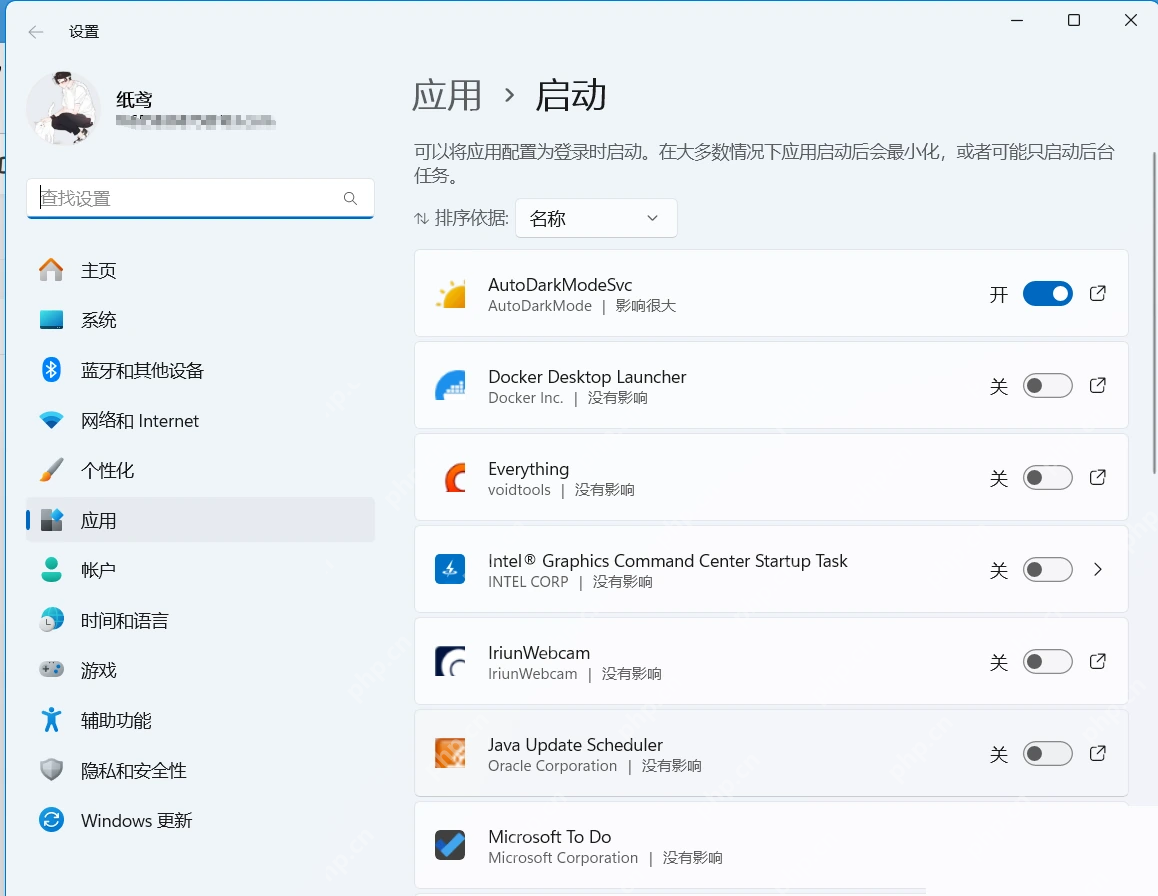
Task: Click the Oracle Corporation publisher text
Action: click(x=552, y=766)
